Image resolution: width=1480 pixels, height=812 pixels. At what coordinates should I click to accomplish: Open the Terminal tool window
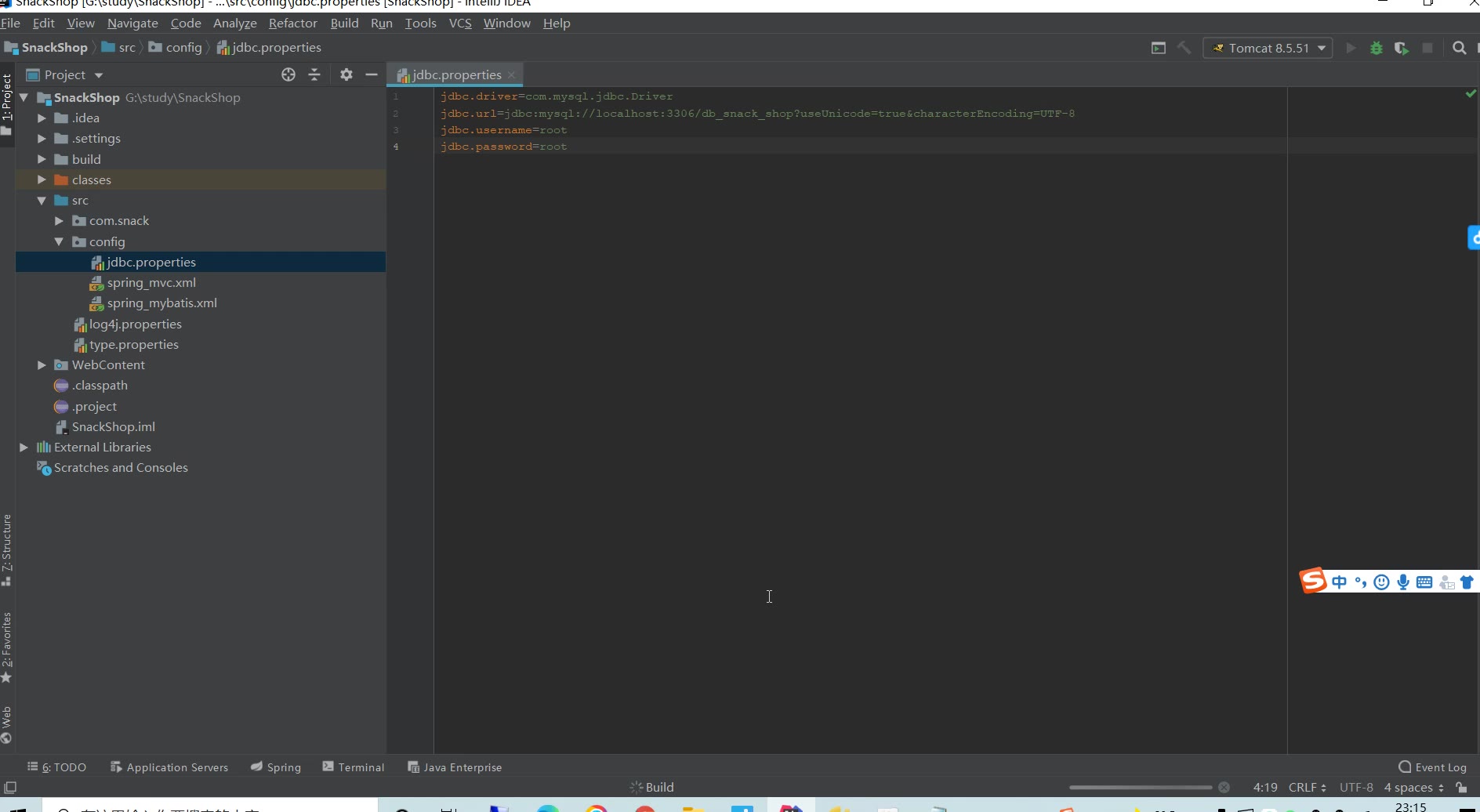click(x=354, y=767)
